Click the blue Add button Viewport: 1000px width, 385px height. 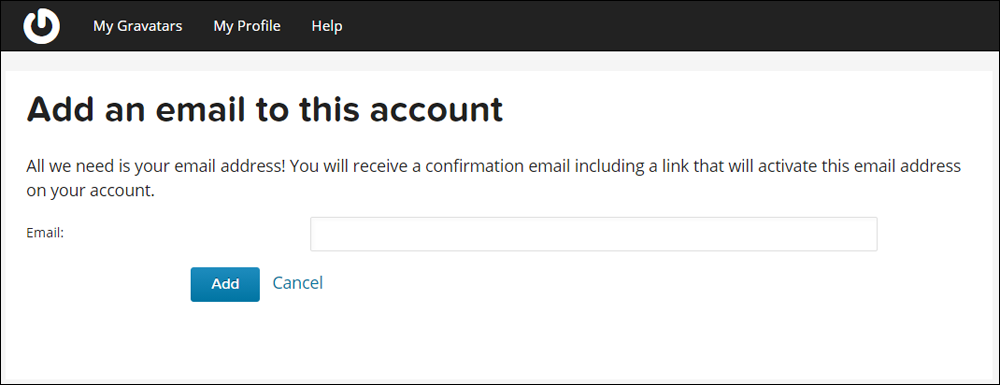click(x=225, y=284)
